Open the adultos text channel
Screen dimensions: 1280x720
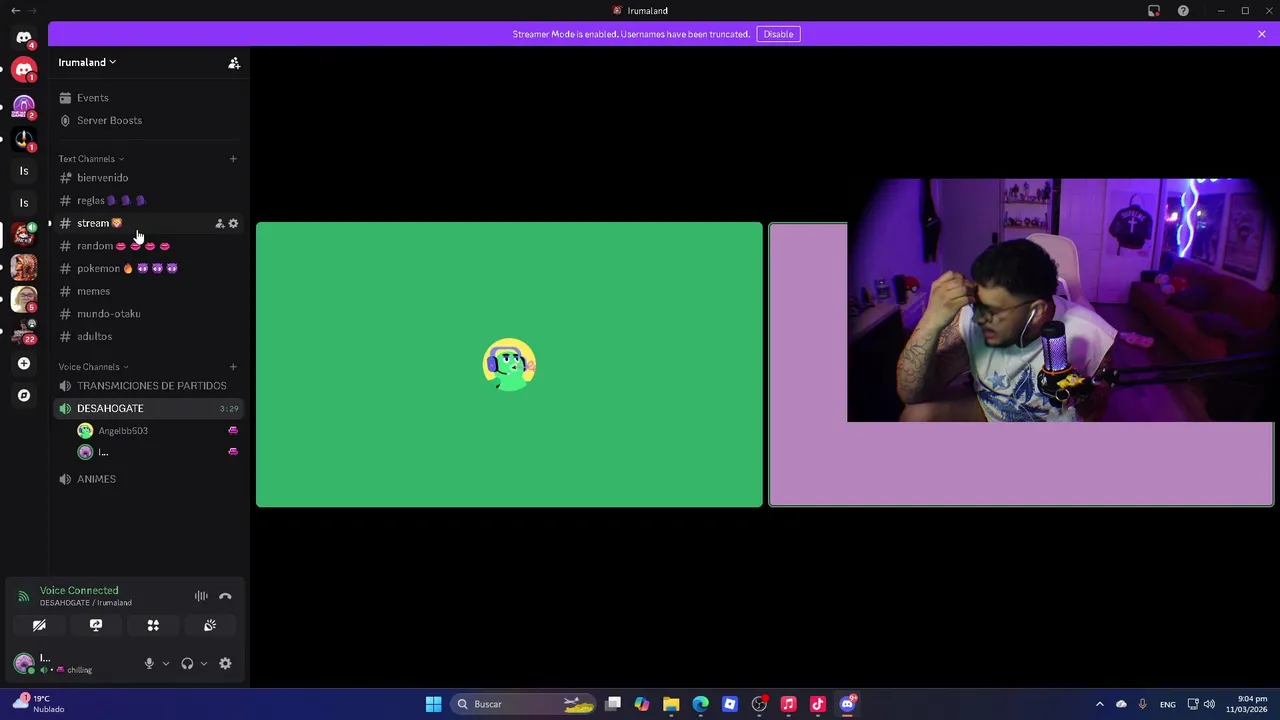click(149, 336)
